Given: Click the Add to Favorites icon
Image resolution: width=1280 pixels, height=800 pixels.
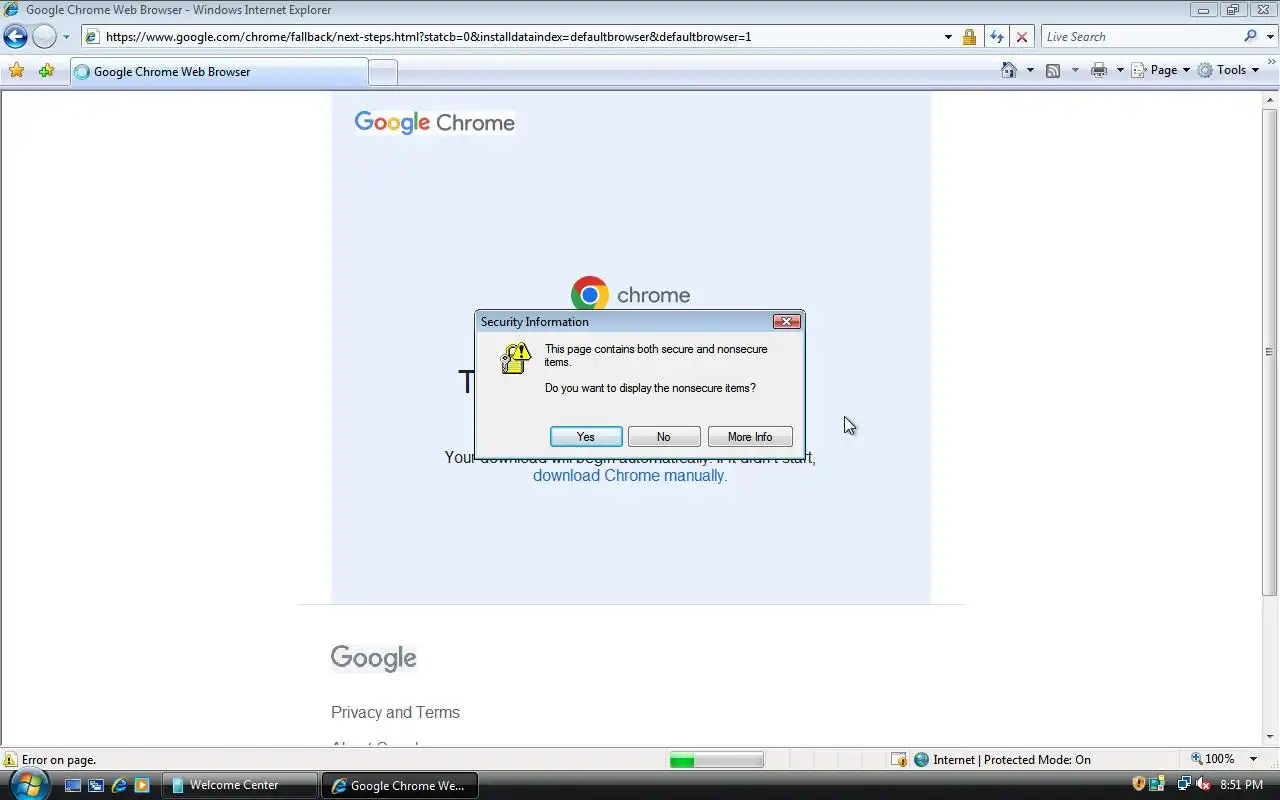Looking at the screenshot, I should (x=46, y=71).
